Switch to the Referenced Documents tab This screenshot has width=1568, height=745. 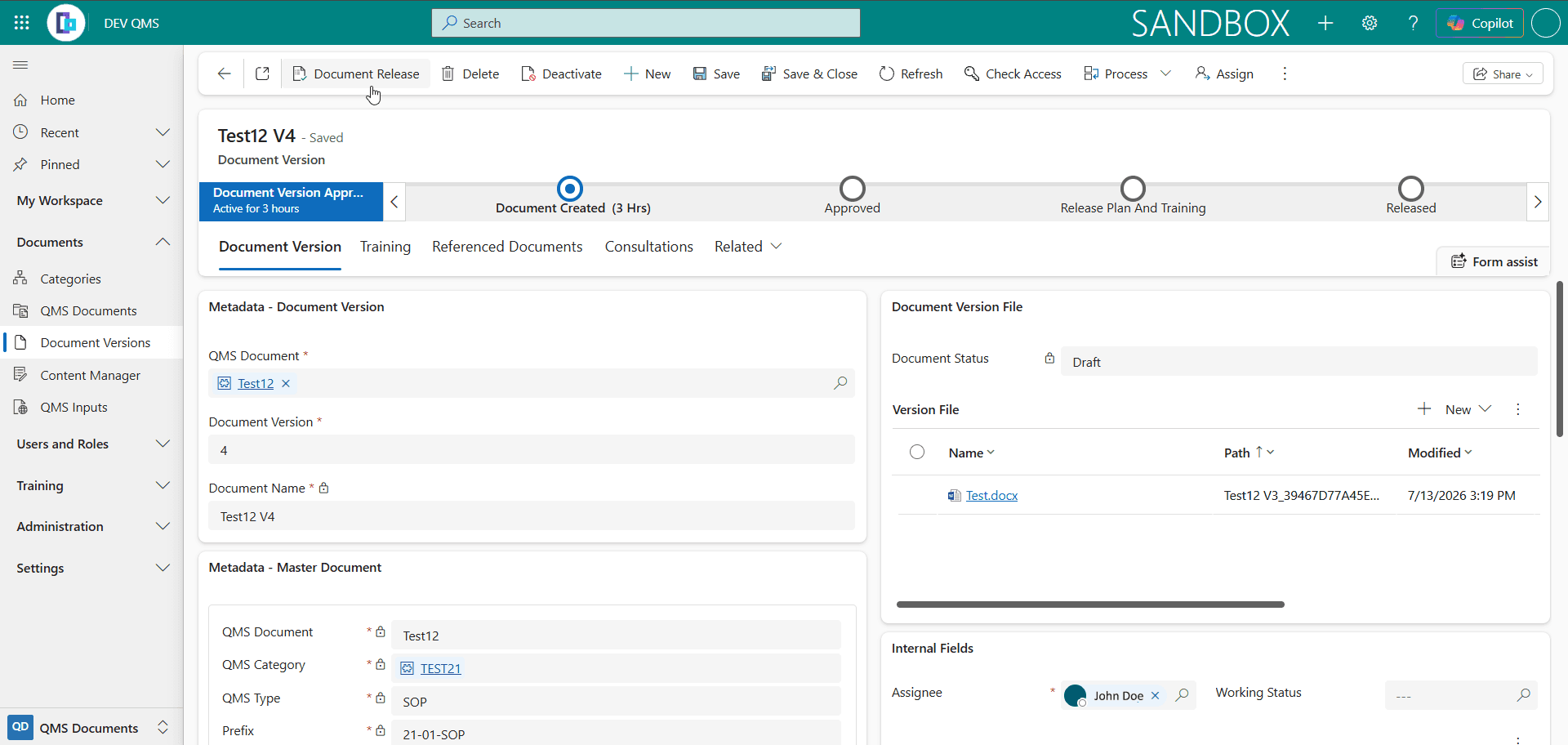click(507, 247)
